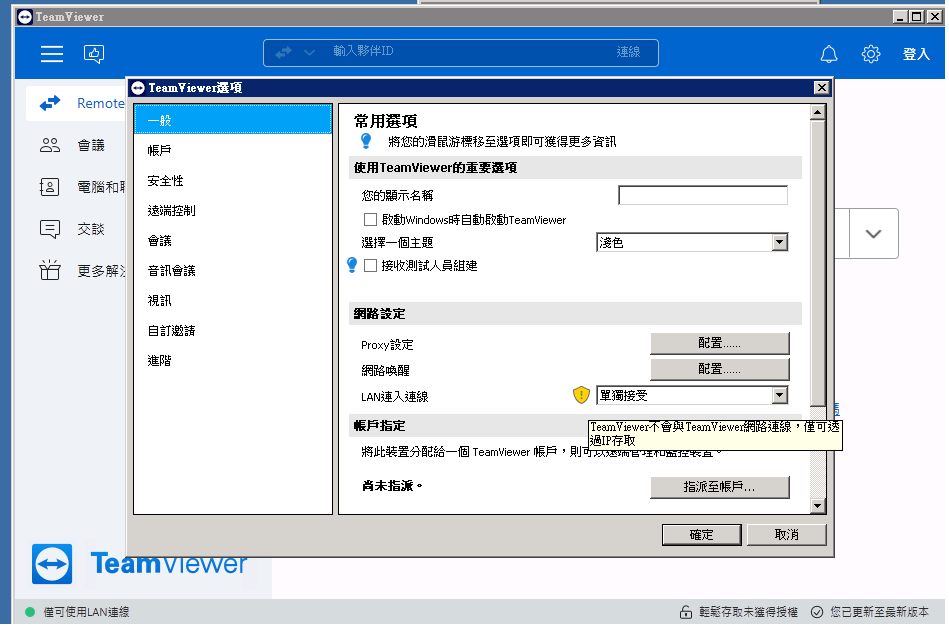Click the 電腦和聯絡人 contact book icon

tap(50, 187)
